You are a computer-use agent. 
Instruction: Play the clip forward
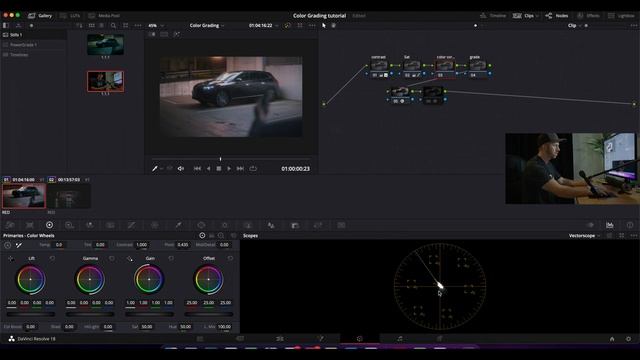pos(229,168)
